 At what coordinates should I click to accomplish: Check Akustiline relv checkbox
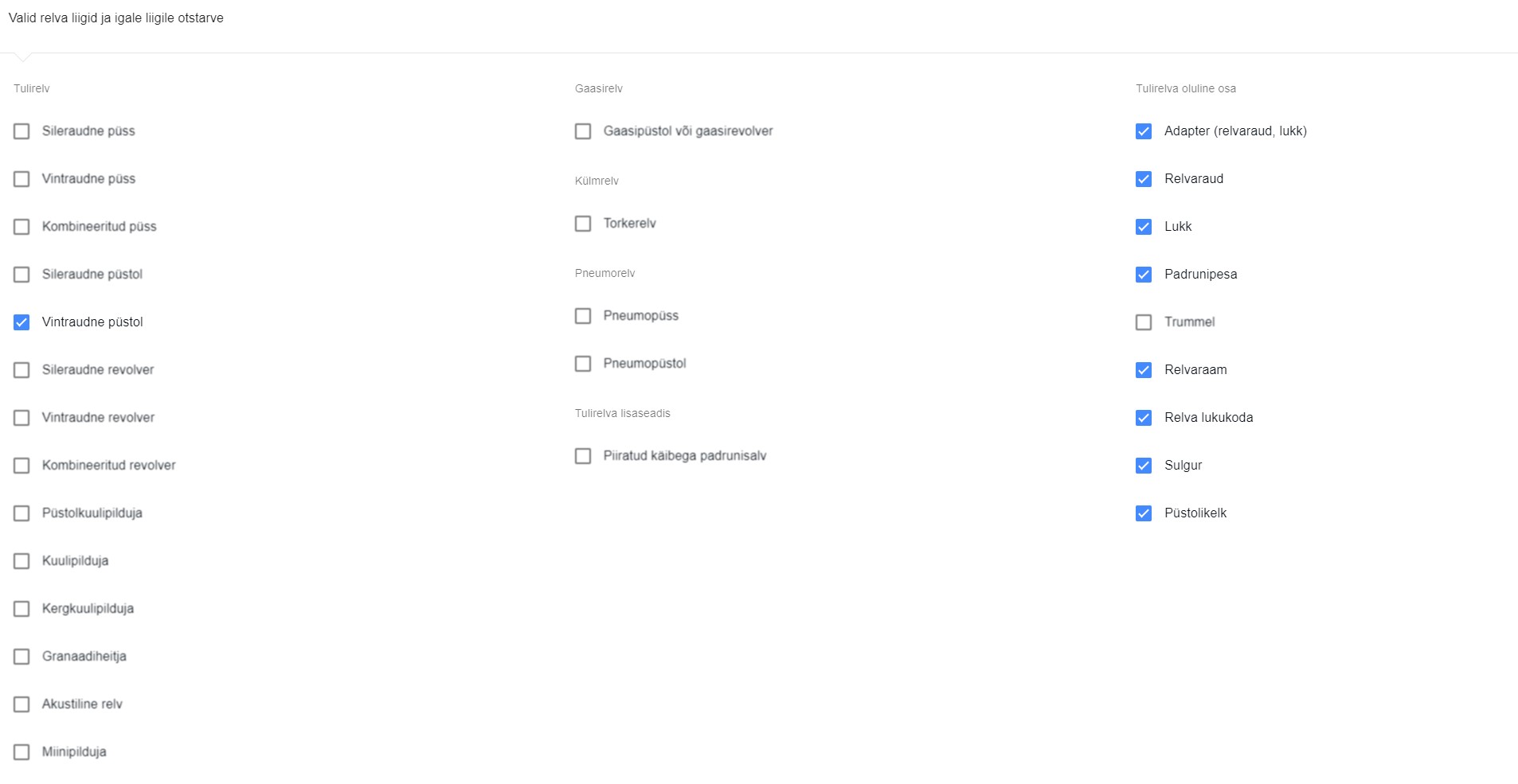point(22,704)
